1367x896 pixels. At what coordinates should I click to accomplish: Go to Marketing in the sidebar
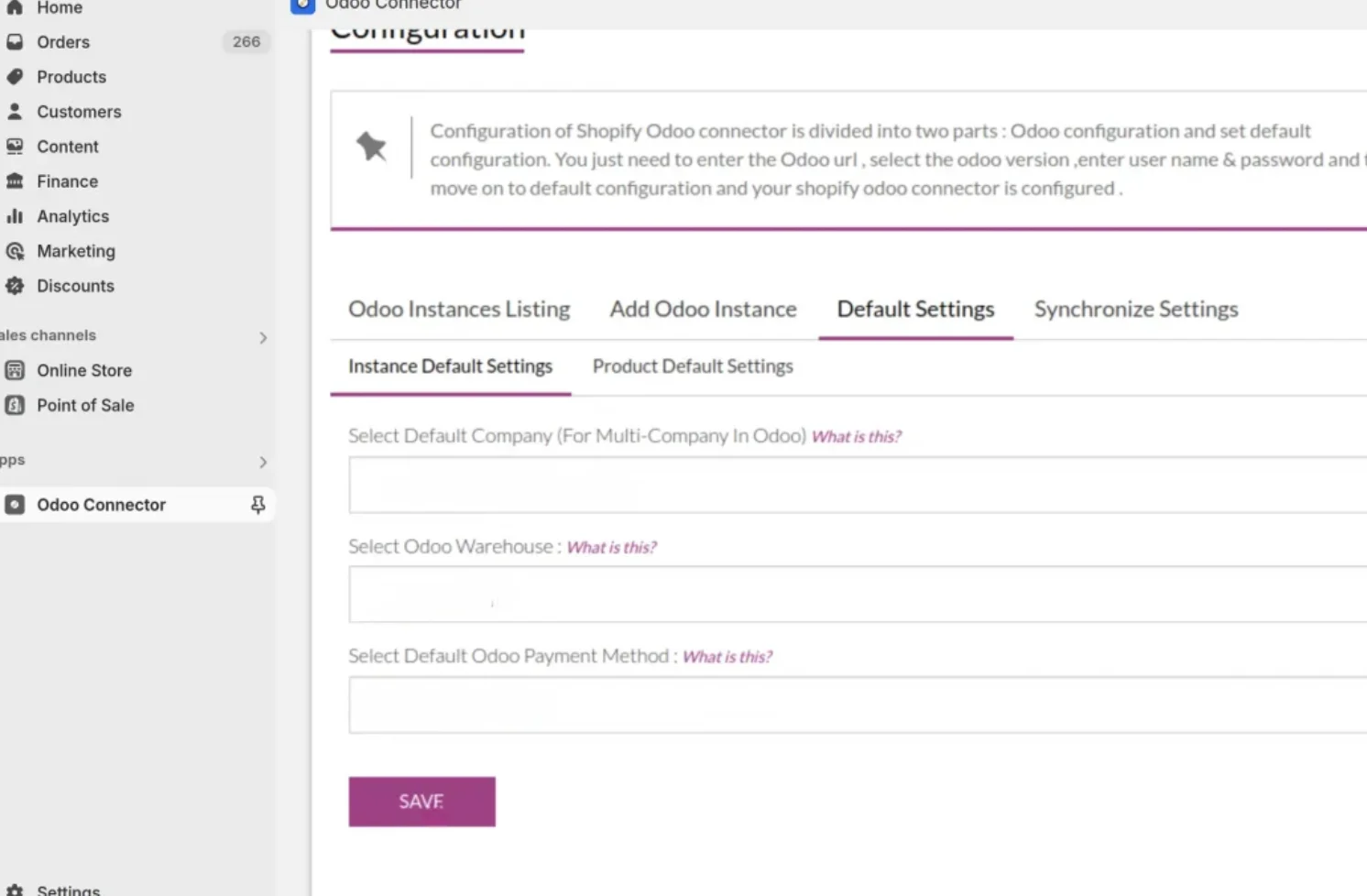76,251
